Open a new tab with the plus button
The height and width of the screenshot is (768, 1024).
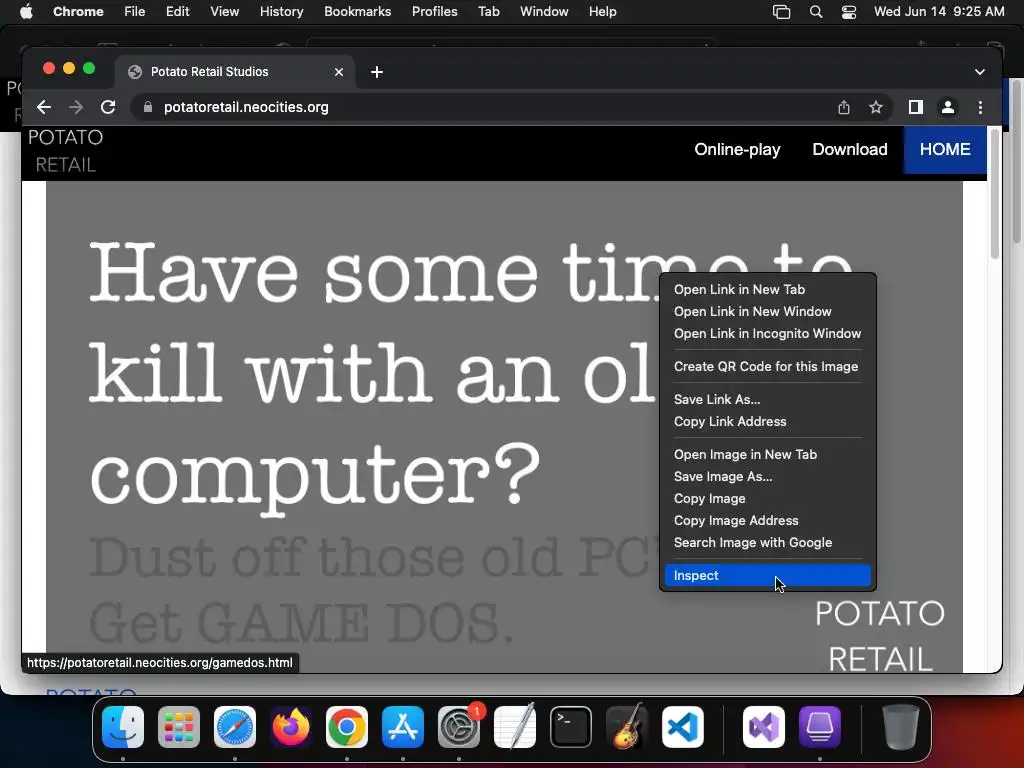377,72
